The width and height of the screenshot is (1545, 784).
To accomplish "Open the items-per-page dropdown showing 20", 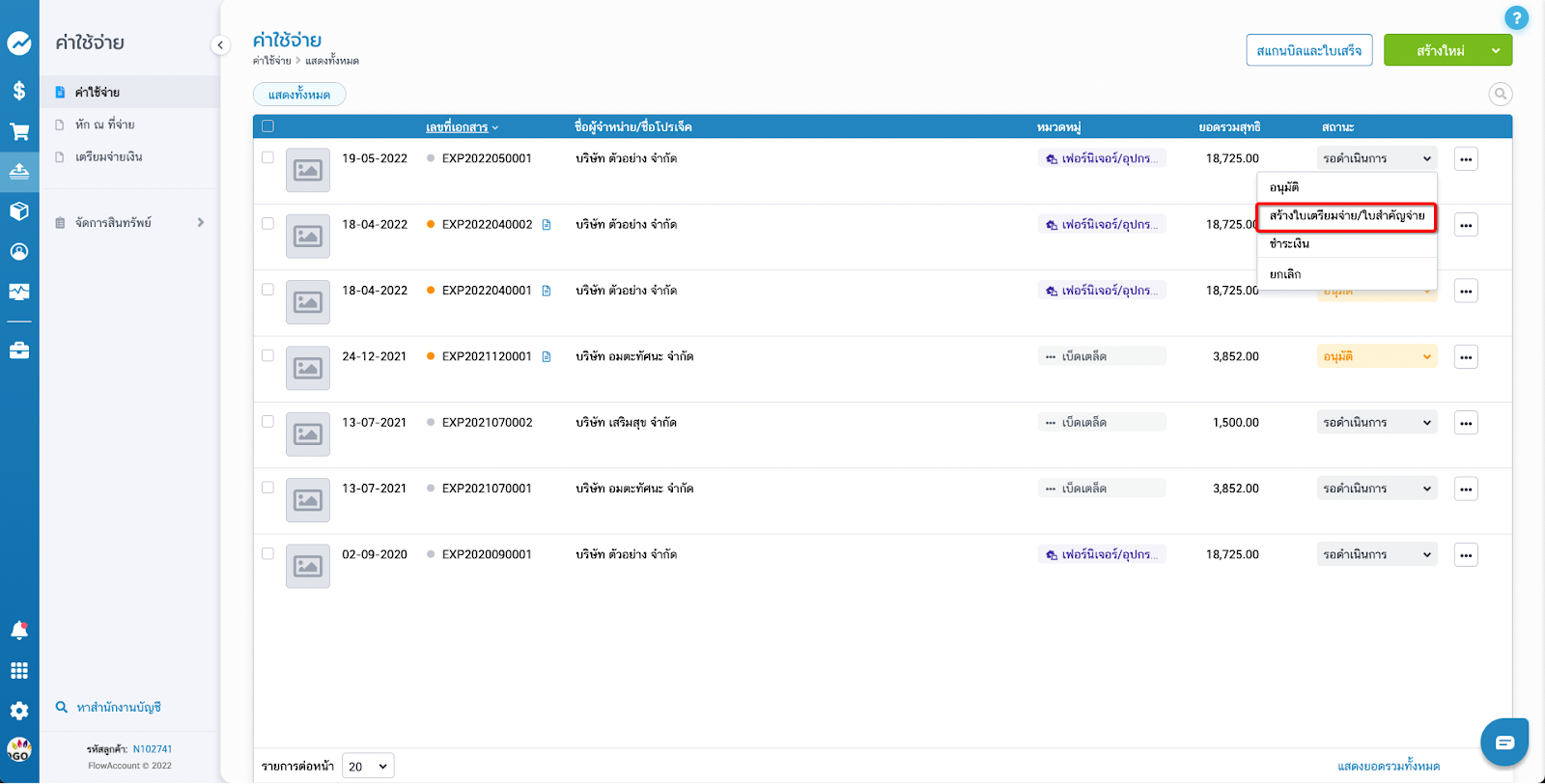I will tap(368, 766).
